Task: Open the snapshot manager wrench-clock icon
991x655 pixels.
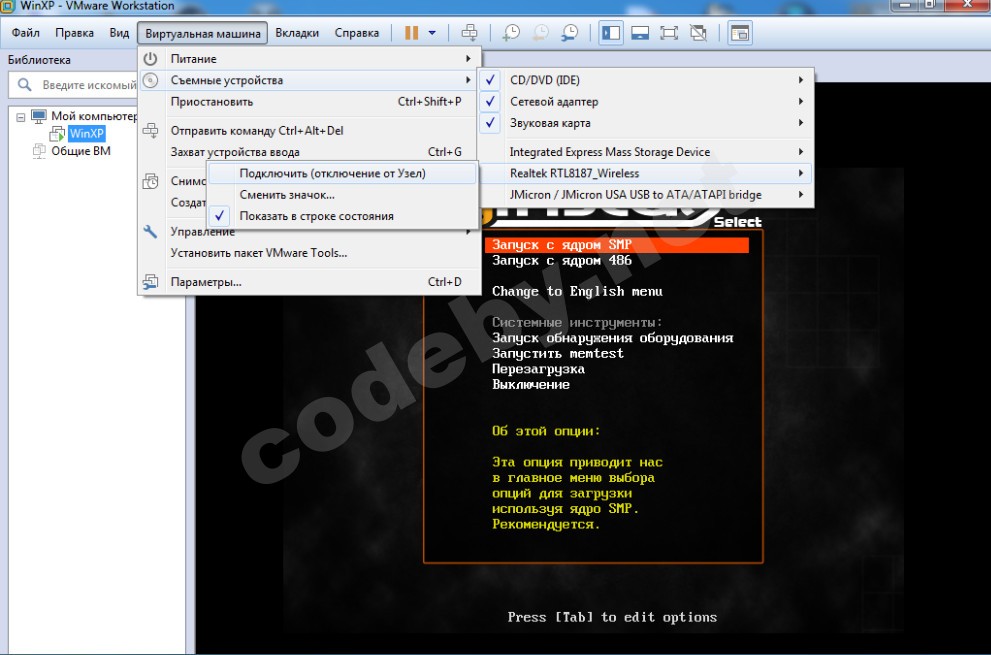Action: pyautogui.click(x=569, y=33)
